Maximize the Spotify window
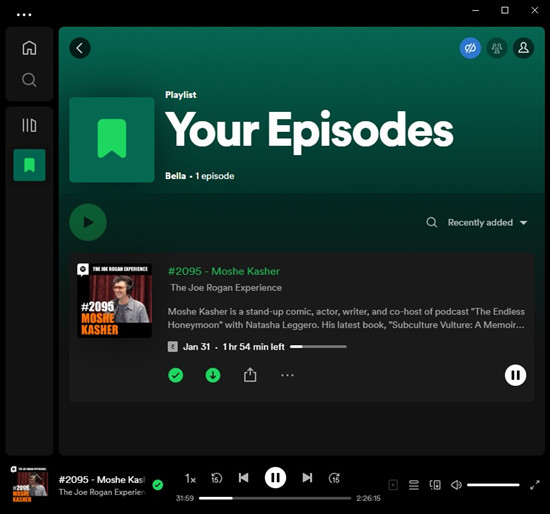 coord(505,10)
